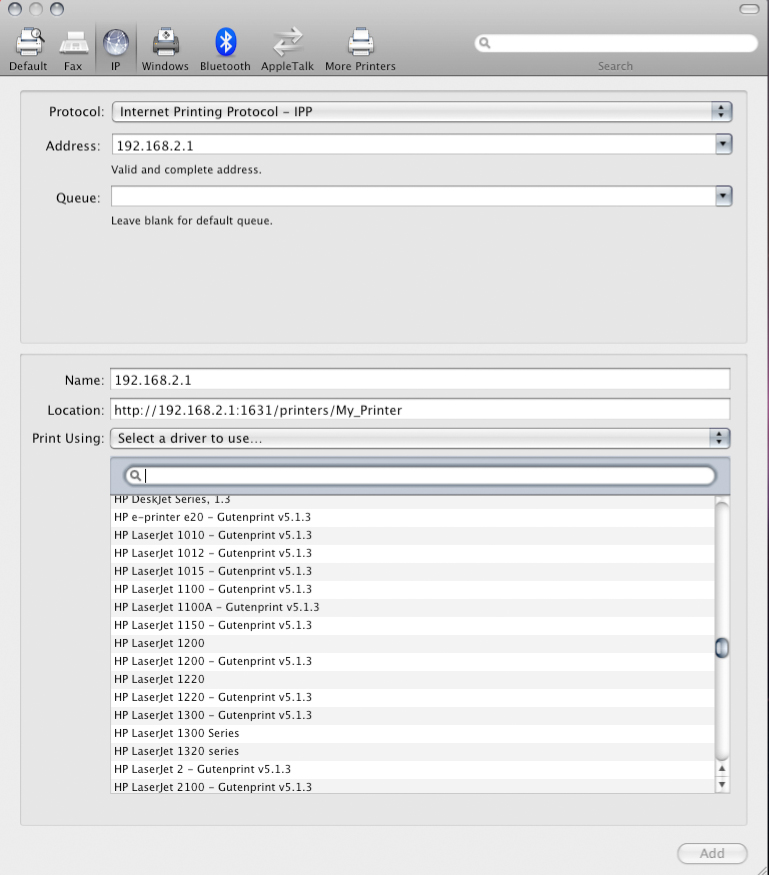Select HP LaserJet 2100 – Gutenprint v5.1.3
Viewport: 769px width, 875px height.
click(412, 786)
